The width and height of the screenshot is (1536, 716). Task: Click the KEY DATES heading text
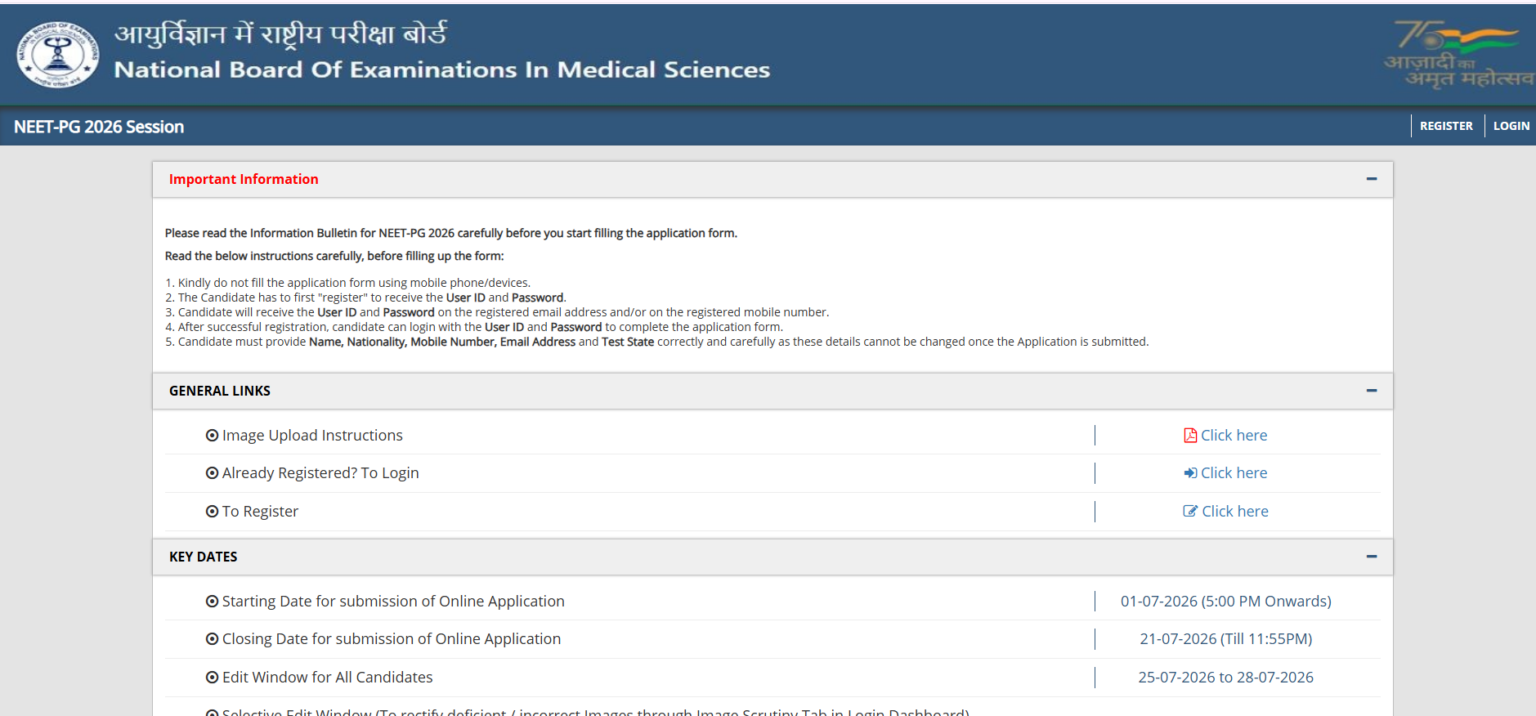(x=203, y=557)
